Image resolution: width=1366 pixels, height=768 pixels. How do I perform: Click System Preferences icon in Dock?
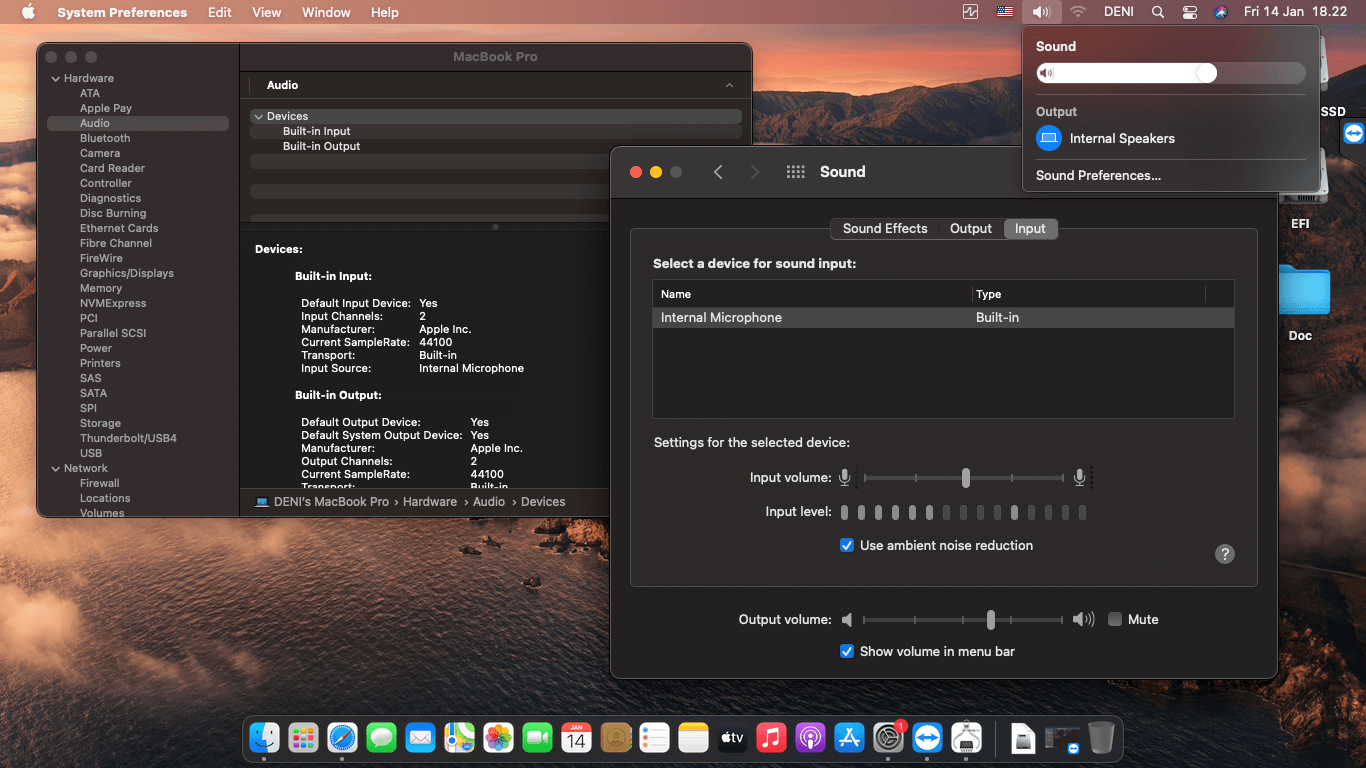(888, 738)
